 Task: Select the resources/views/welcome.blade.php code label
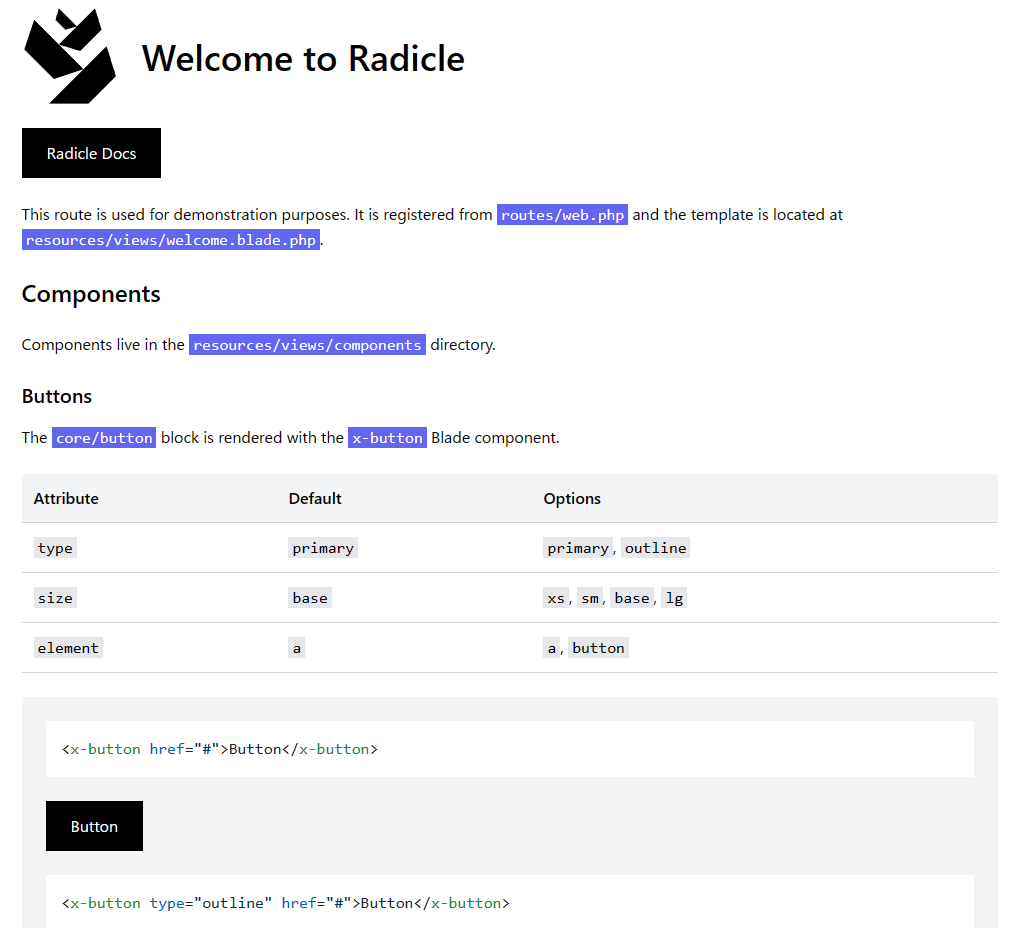click(171, 240)
